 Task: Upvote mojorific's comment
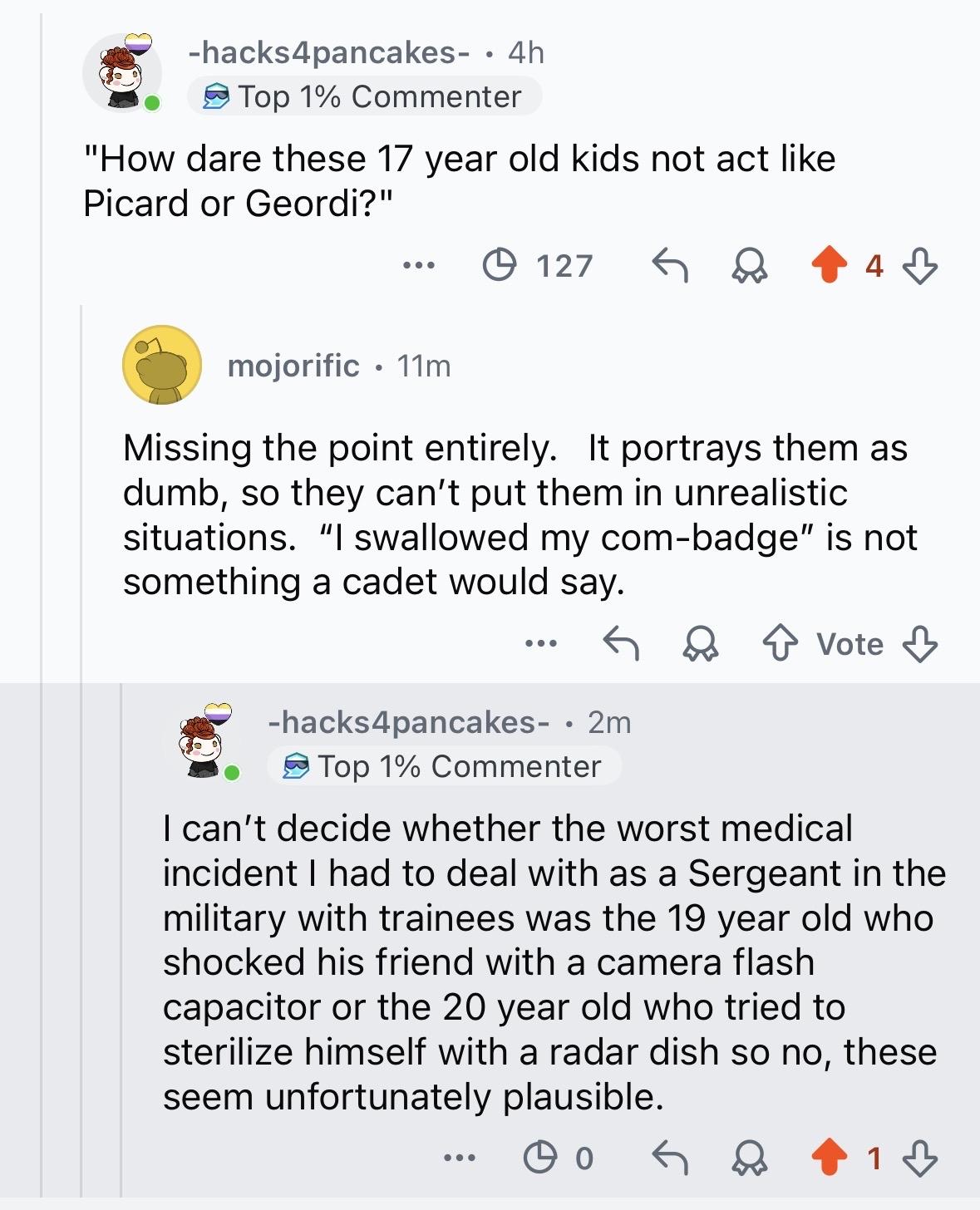pos(780,643)
